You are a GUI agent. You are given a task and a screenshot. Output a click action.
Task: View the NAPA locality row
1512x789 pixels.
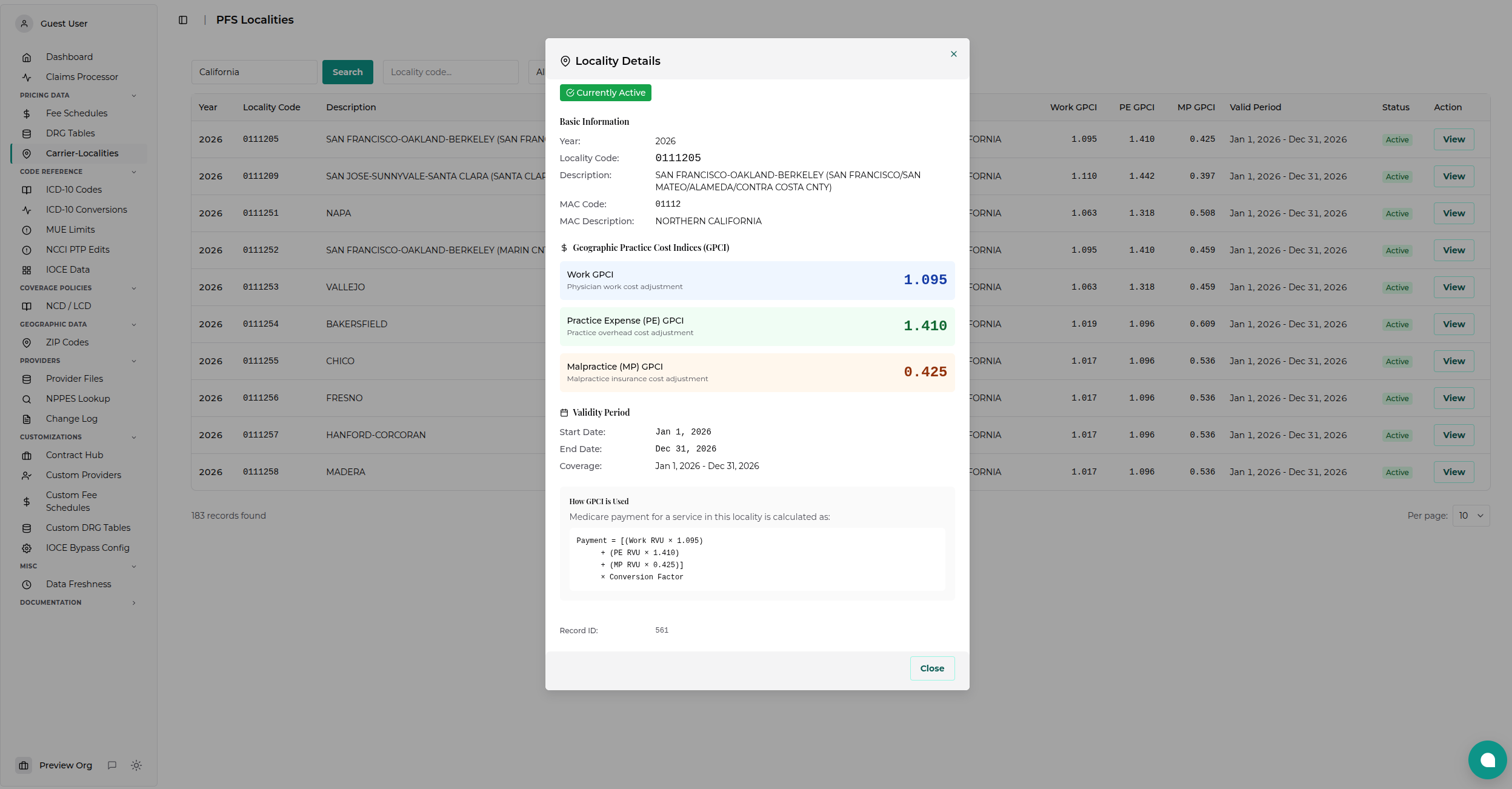(x=1454, y=213)
